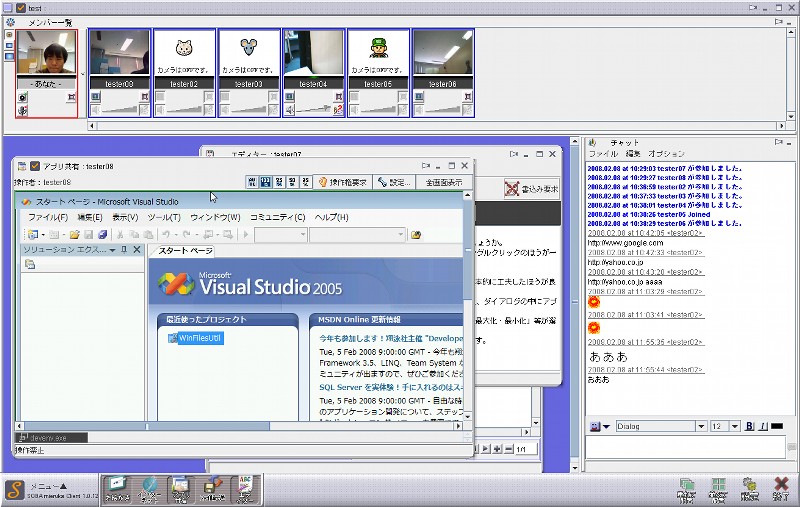The width and height of the screenshot is (800, 507).
Task: Click the 設定... button in app sharing
Action: coord(394,182)
